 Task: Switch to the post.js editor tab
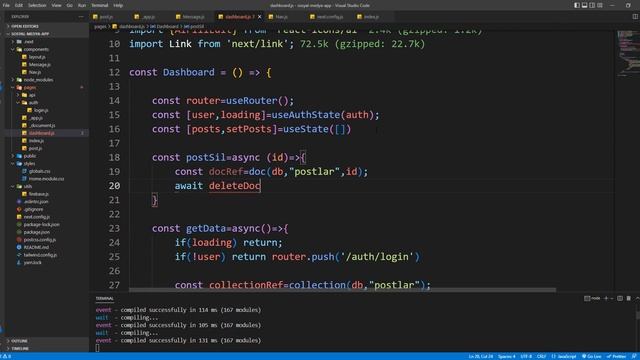tap(106, 17)
